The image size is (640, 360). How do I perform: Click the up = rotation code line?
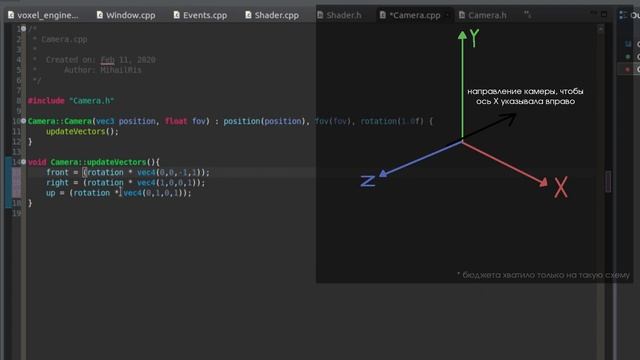118,193
